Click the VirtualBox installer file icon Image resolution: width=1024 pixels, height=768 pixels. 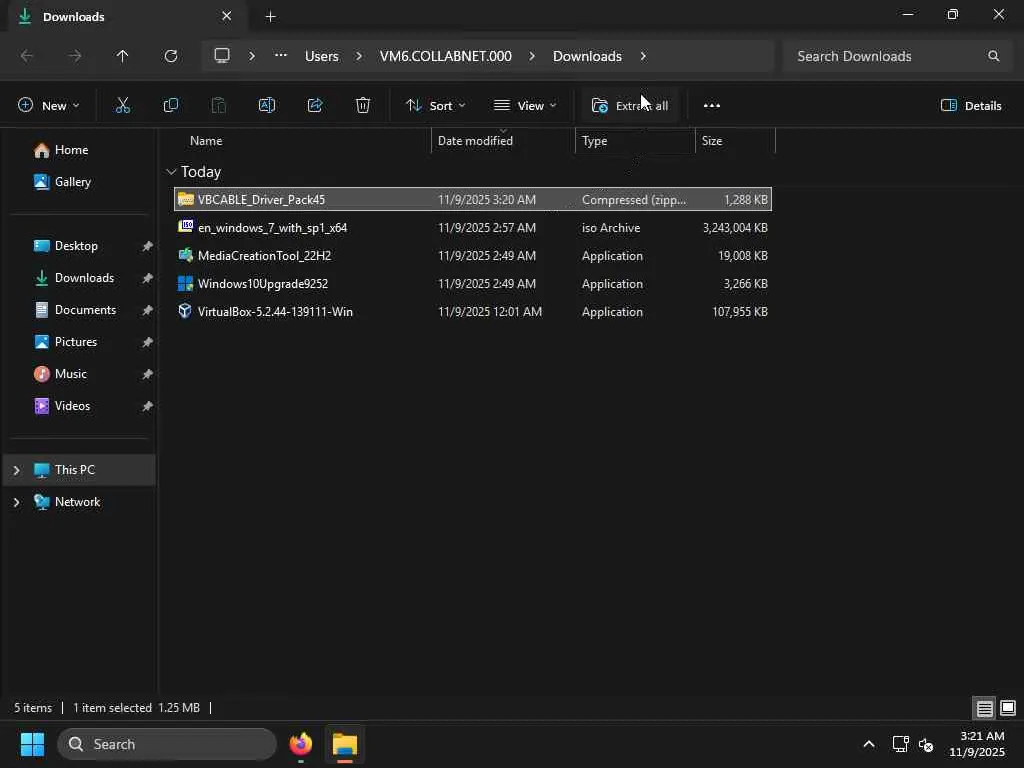(185, 312)
